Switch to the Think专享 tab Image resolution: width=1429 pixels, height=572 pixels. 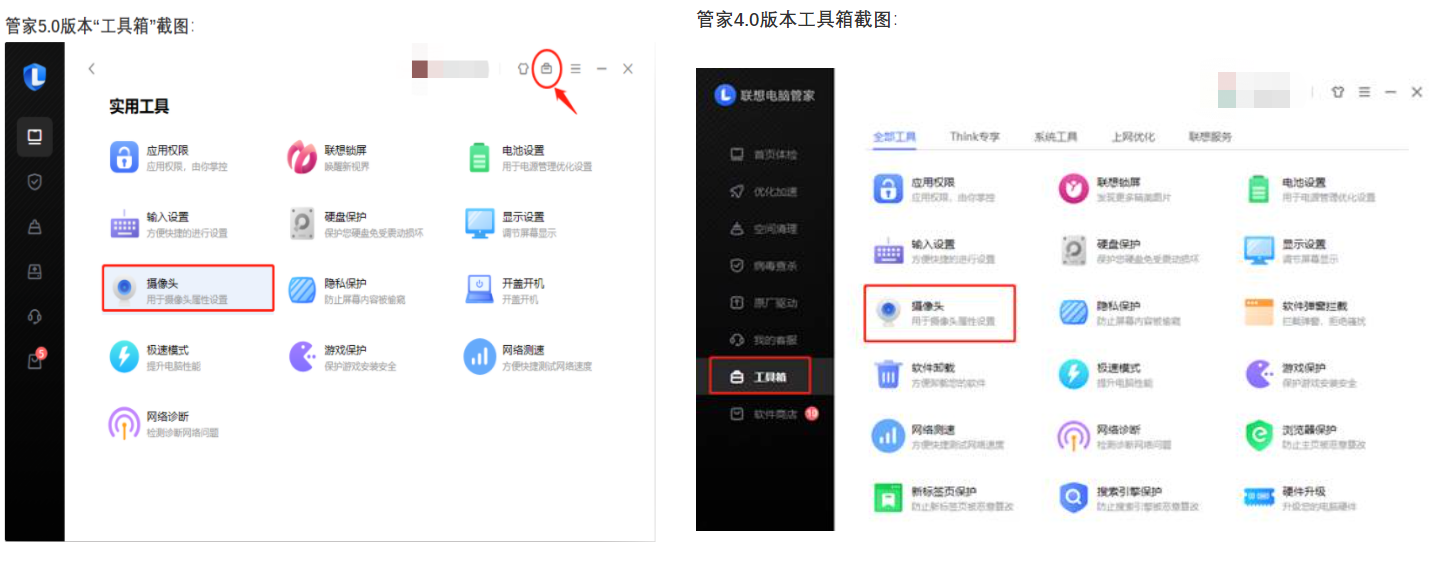(974, 137)
